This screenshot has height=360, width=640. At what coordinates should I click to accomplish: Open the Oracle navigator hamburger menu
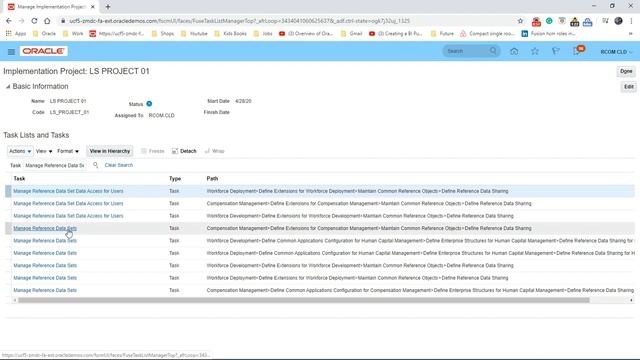coord(11,51)
